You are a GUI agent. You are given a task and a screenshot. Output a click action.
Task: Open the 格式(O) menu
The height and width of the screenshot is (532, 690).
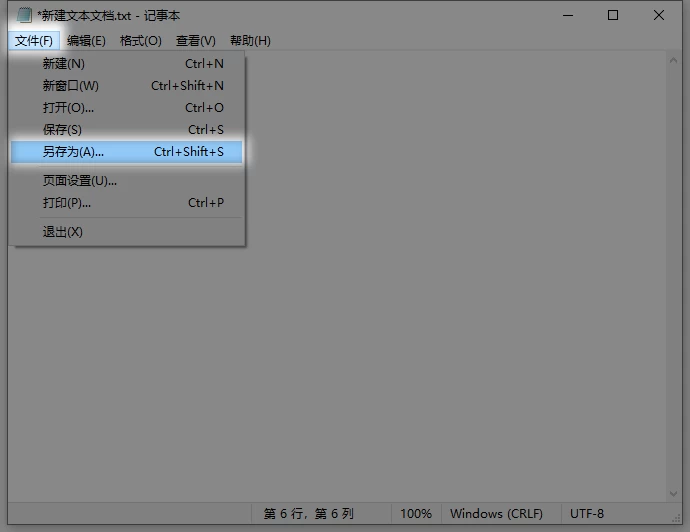click(x=140, y=41)
